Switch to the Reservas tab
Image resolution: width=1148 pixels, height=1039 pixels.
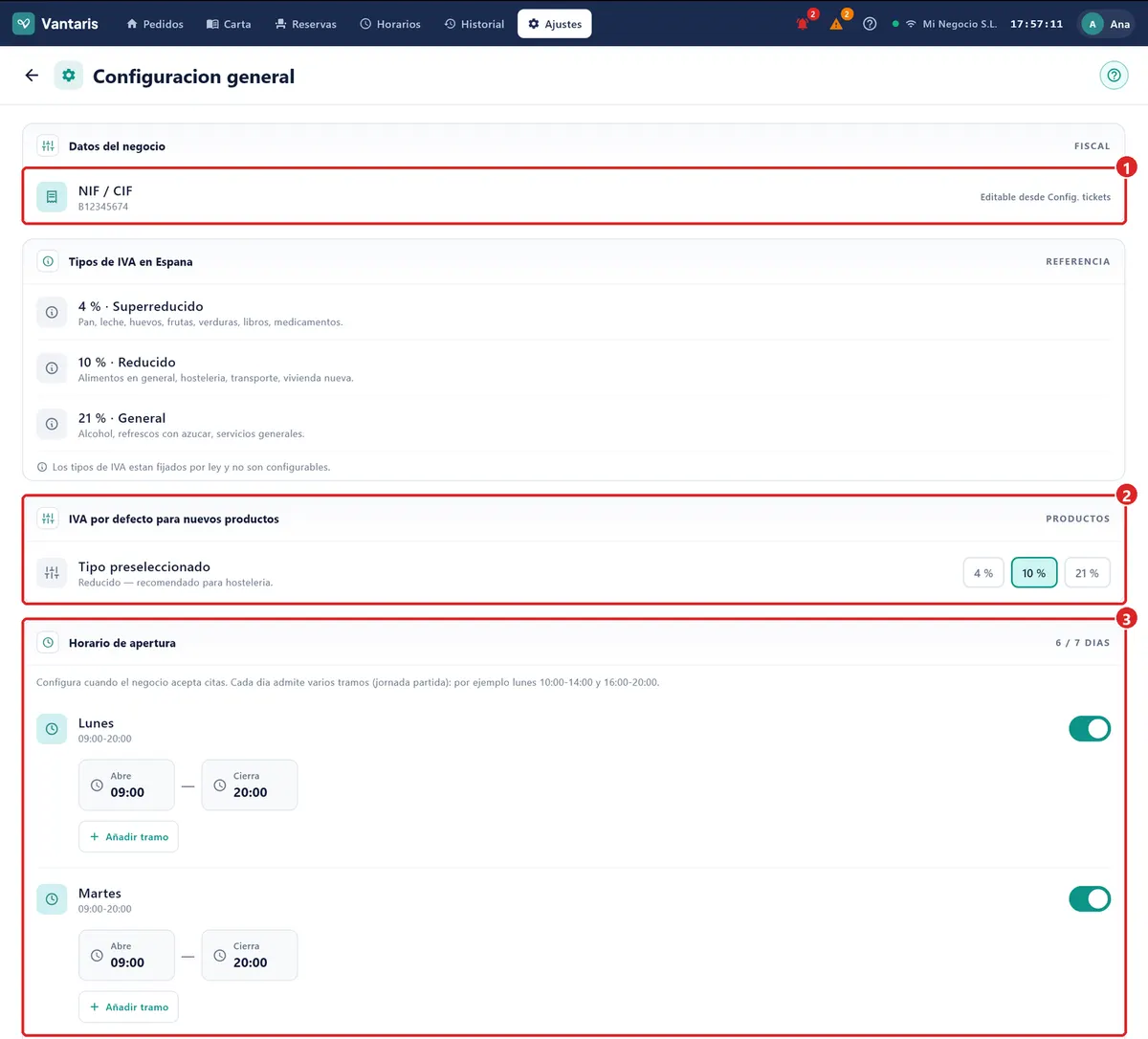[x=305, y=24]
